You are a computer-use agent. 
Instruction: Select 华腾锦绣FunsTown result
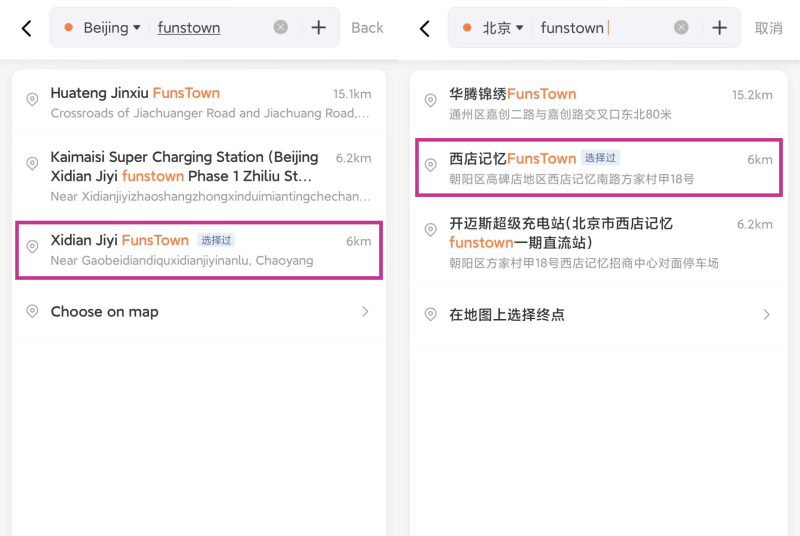[x=598, y=104]
